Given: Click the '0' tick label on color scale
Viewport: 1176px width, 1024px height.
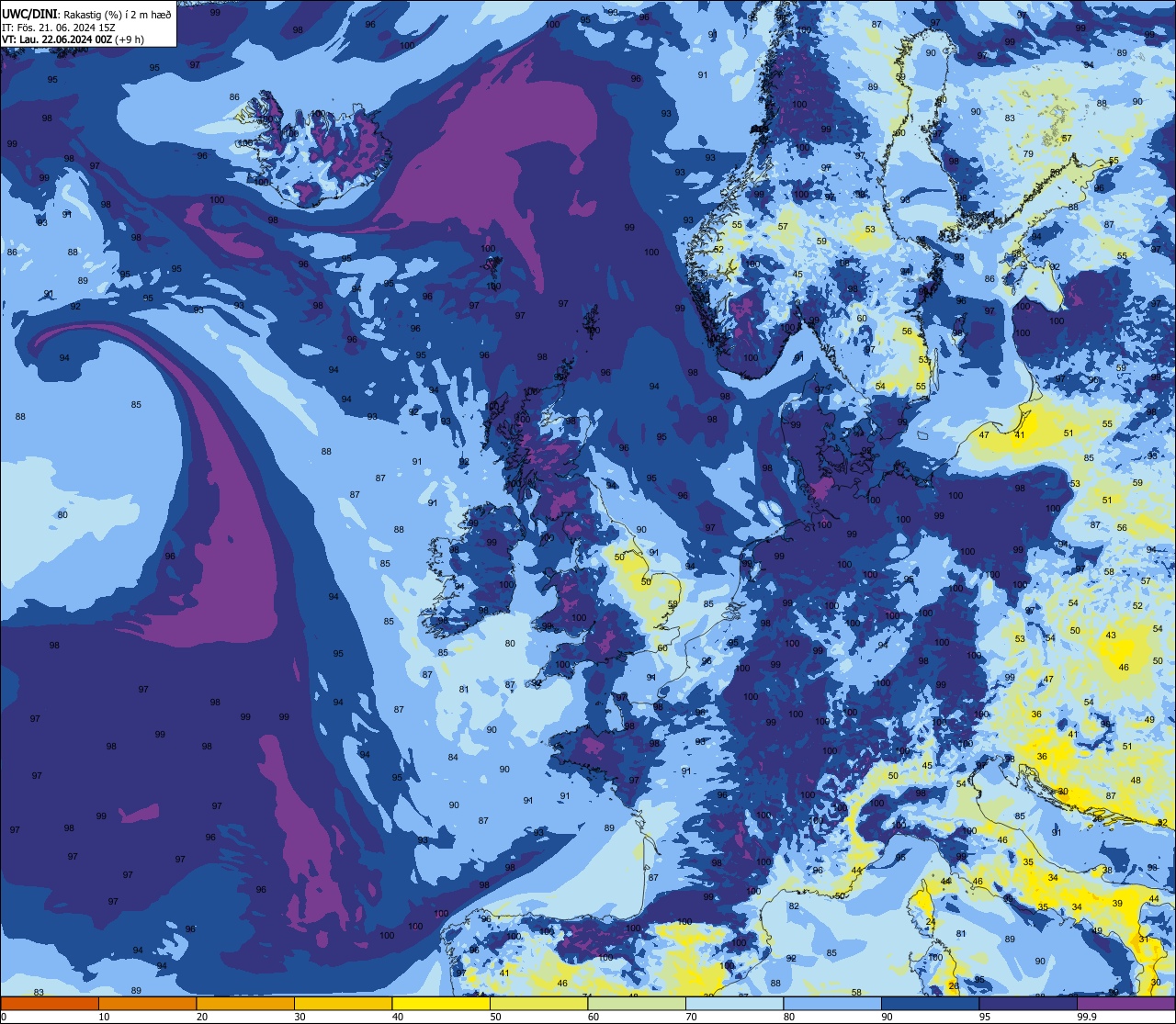Looking at the screenshot, I should coord(4,1017).
